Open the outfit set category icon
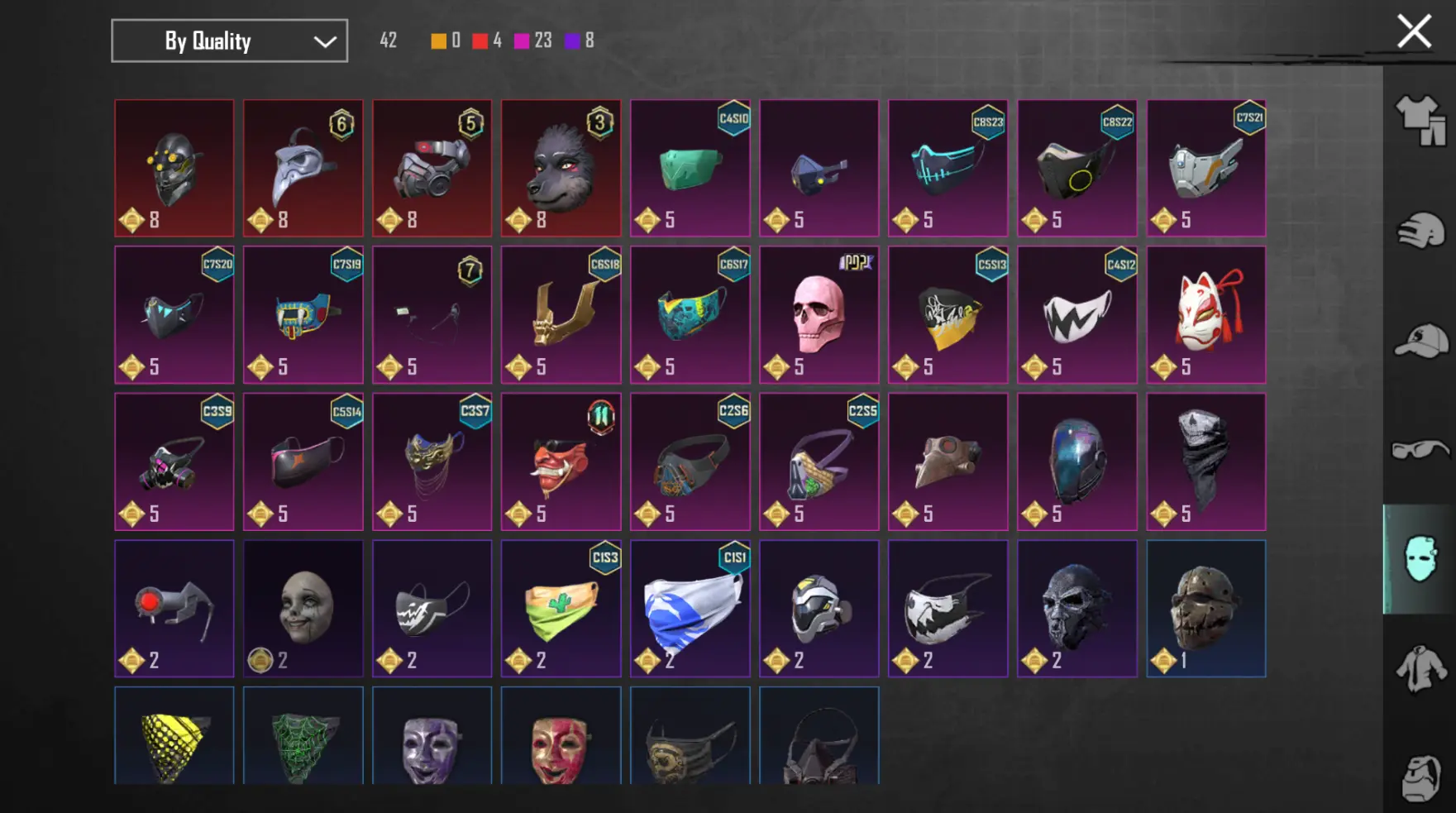Viewport: 1456px width, 813px height. click(x=1420, y=121)
